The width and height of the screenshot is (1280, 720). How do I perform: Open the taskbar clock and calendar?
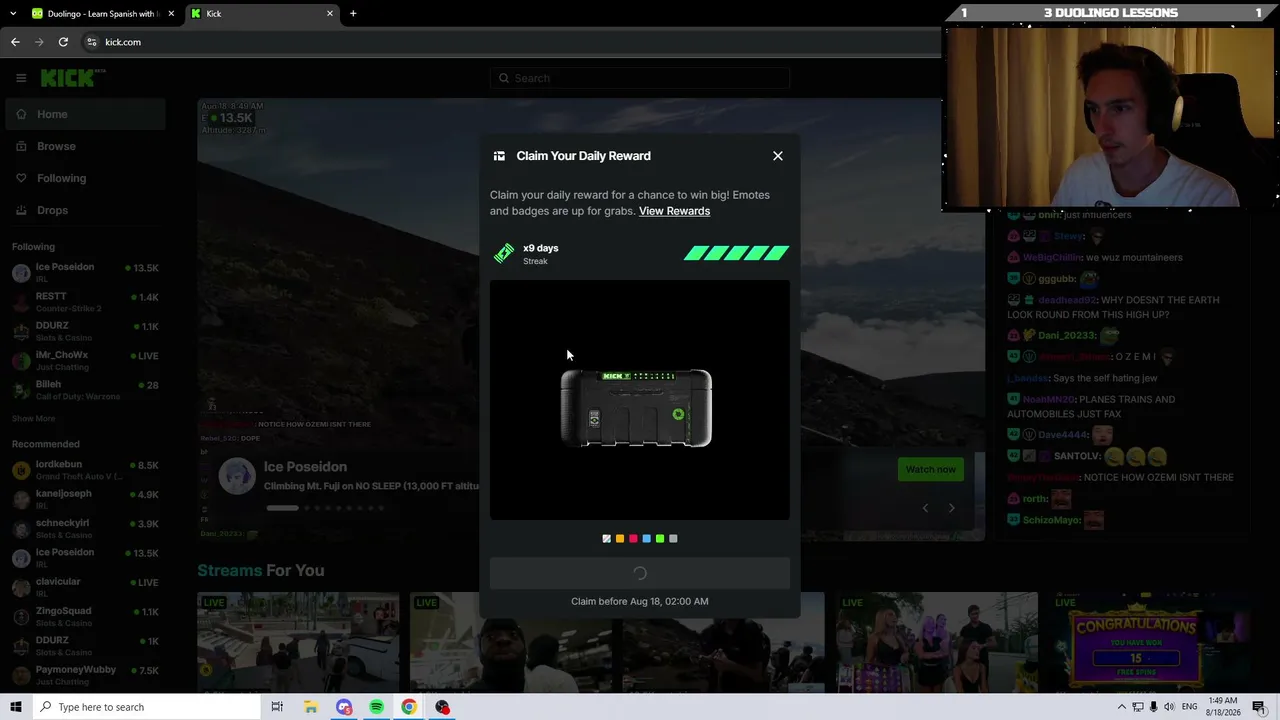coord(1224,707)
